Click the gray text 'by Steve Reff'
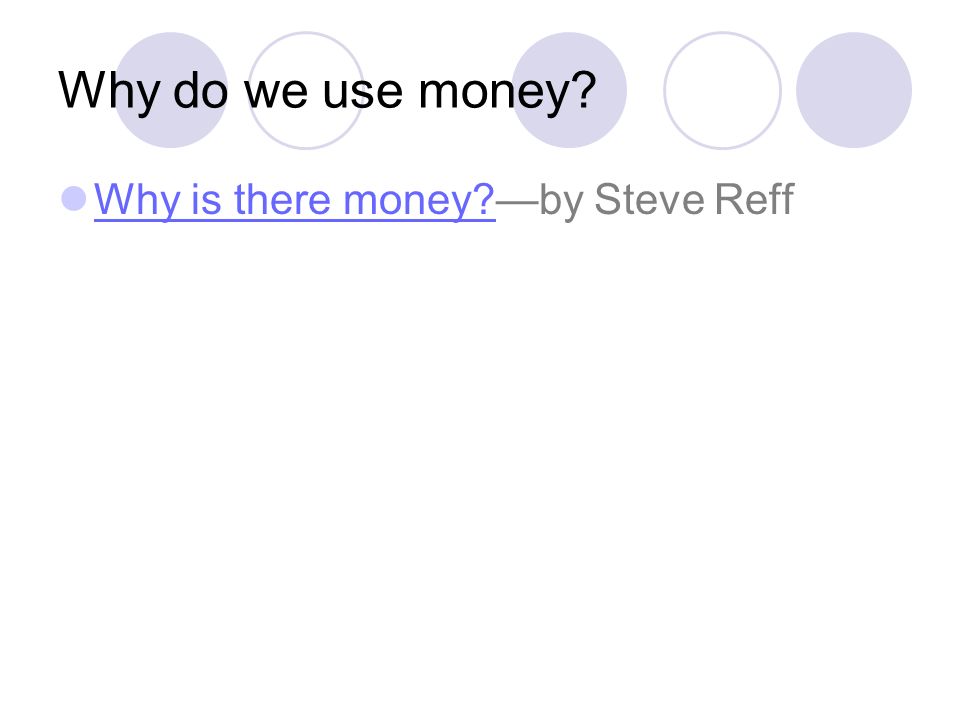The width and height of the screenshot is (960, 720). pos(667,200)
